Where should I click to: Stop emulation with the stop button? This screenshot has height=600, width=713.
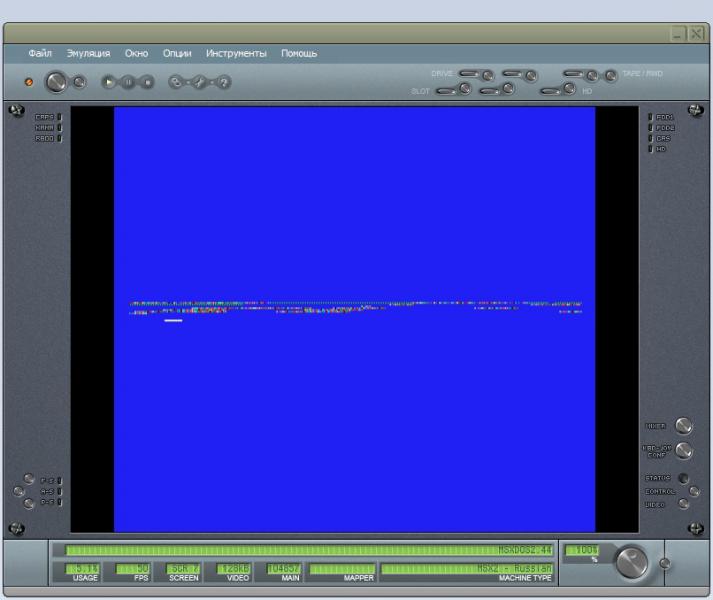click(x=147, y=83)
